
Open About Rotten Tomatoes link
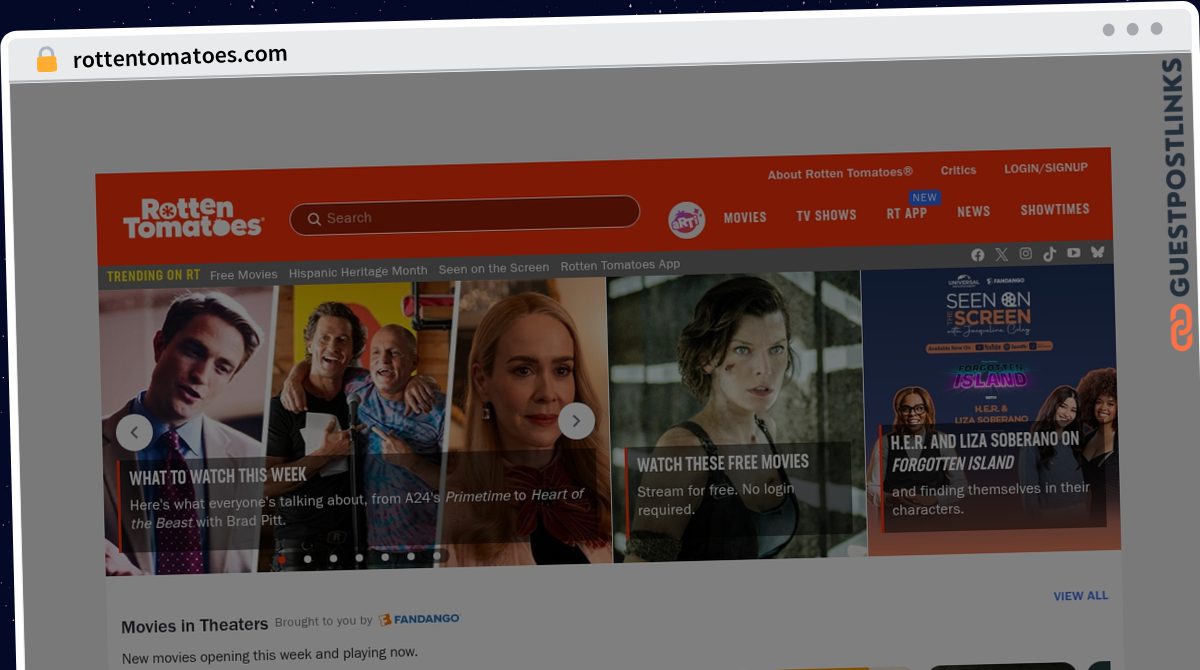tap(840, 173)
